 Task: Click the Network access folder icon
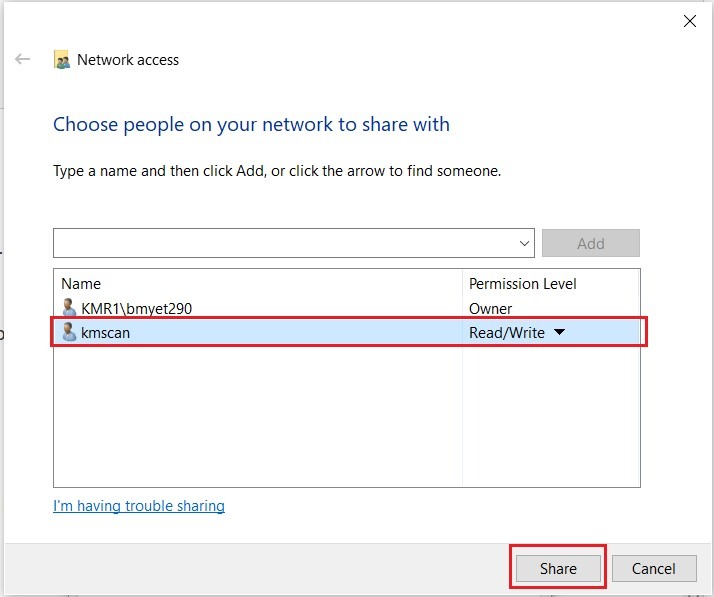coord(62,60)
